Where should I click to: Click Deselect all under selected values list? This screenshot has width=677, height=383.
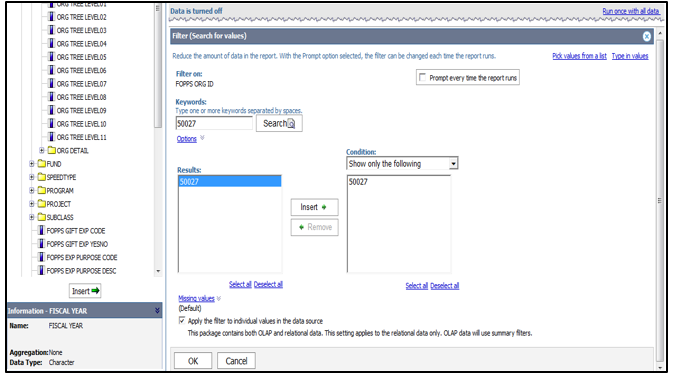[x=445, y=286]
